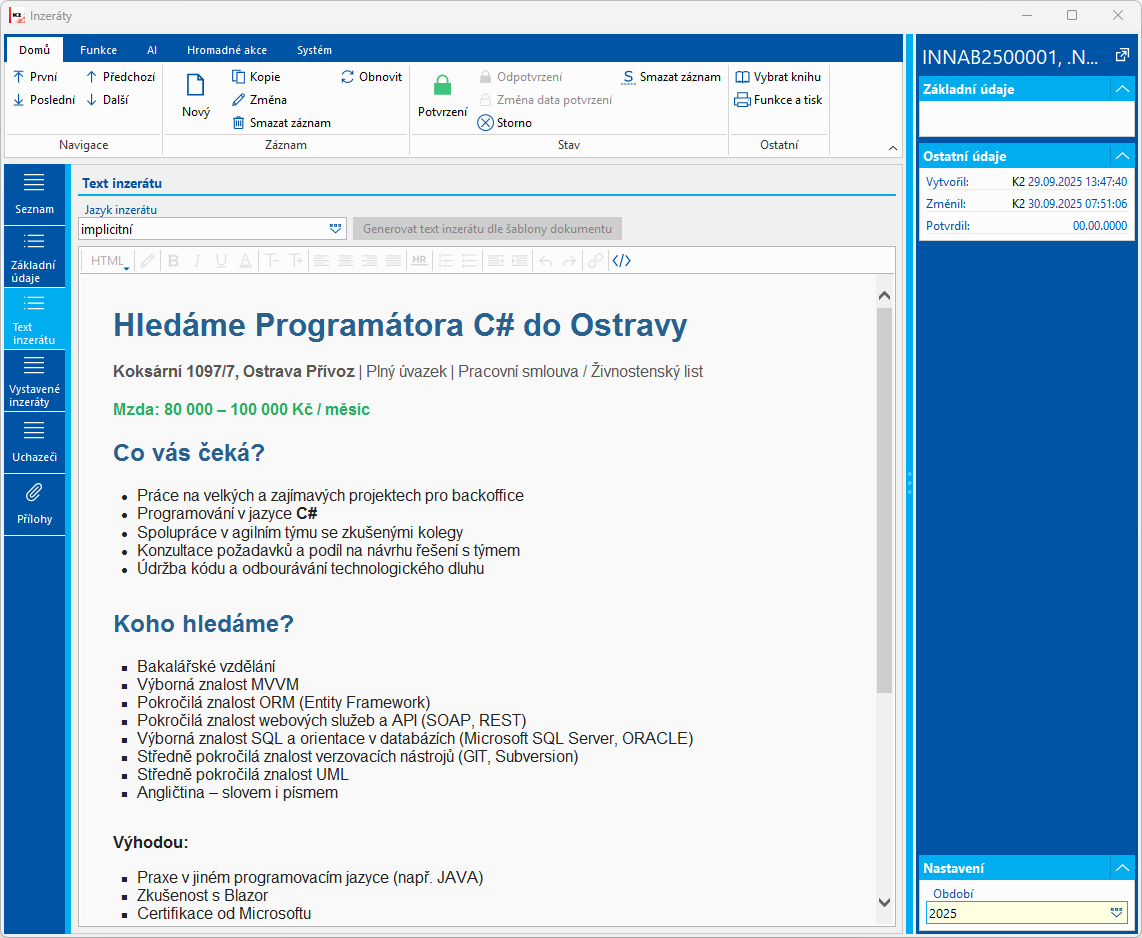Insert a bulleted list
The width and height of the screenshot is (1142, 938).
(470, 261)
